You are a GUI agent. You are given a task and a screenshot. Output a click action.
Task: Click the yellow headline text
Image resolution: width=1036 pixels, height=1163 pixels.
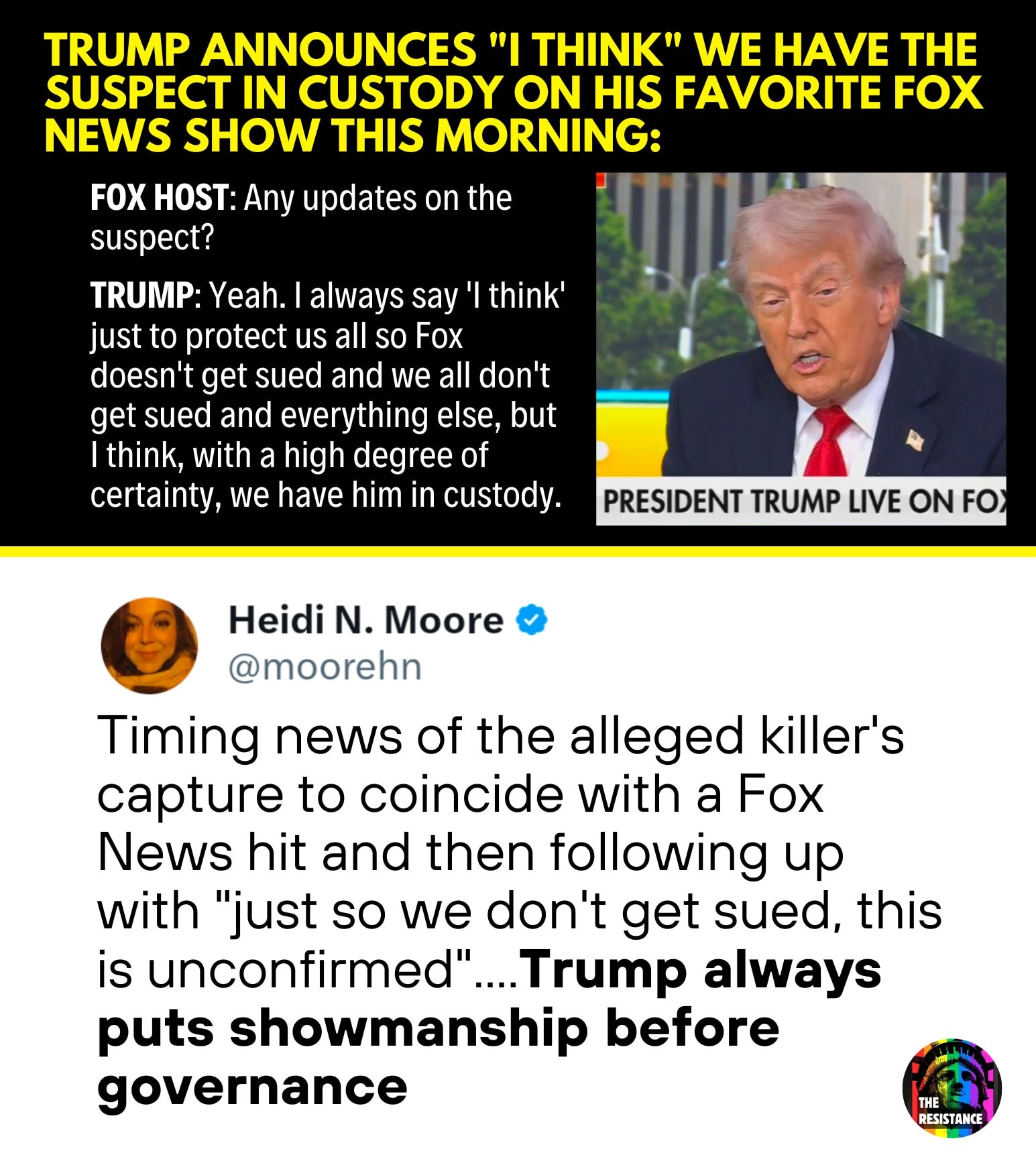(513, 92)
